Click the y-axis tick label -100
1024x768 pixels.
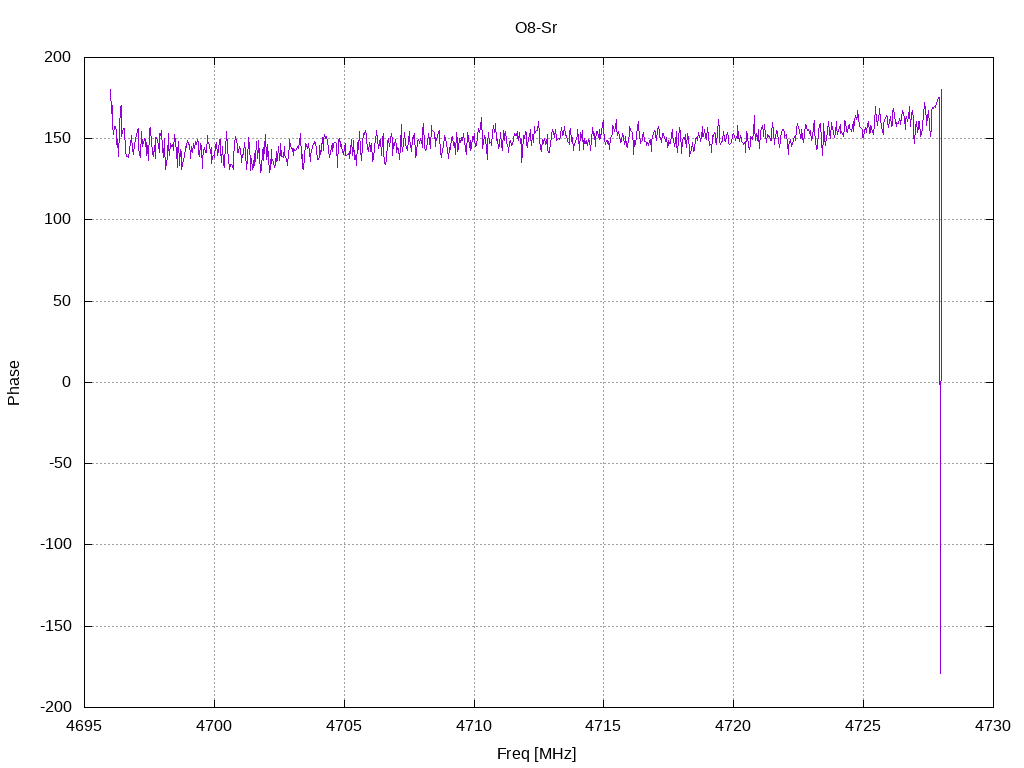coord(56,544)
